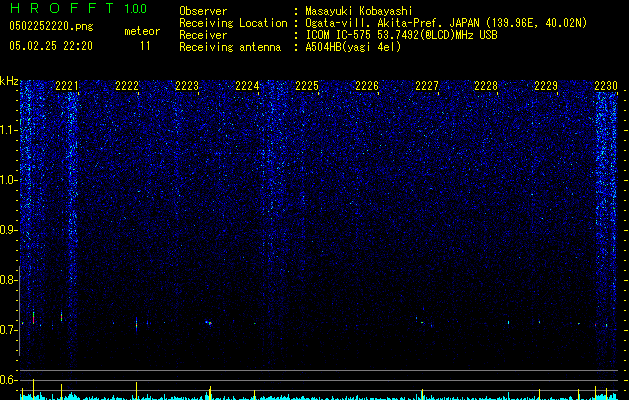Click the 0.9 frequency axis label

(x=8, y=230)
